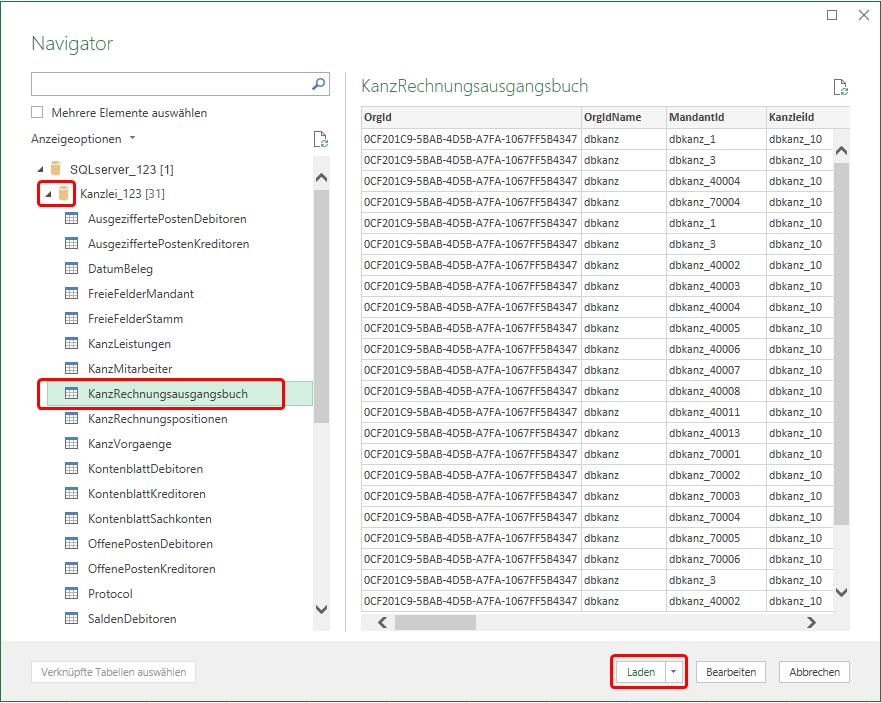Pick the Protocol table entry
Viewport: 881px width, 703px height.
click(110, 593)
